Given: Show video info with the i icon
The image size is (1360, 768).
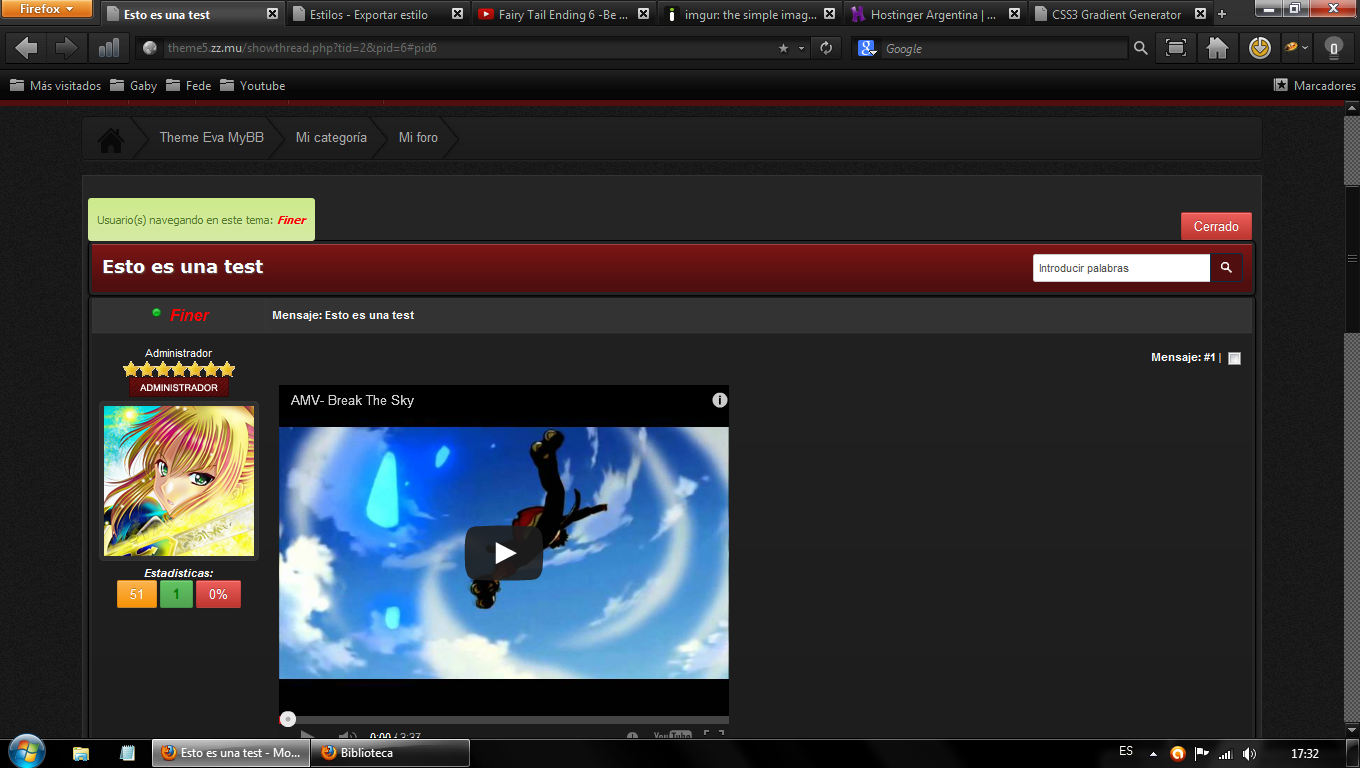Looking at the screenshot, I should (x=720, y=400).
